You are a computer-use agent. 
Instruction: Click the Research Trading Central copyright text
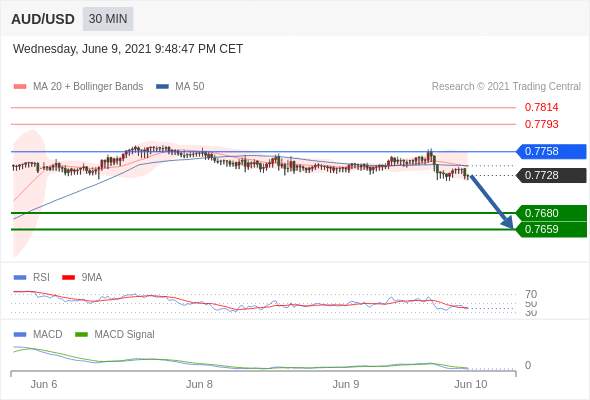(x=506, y=87)
